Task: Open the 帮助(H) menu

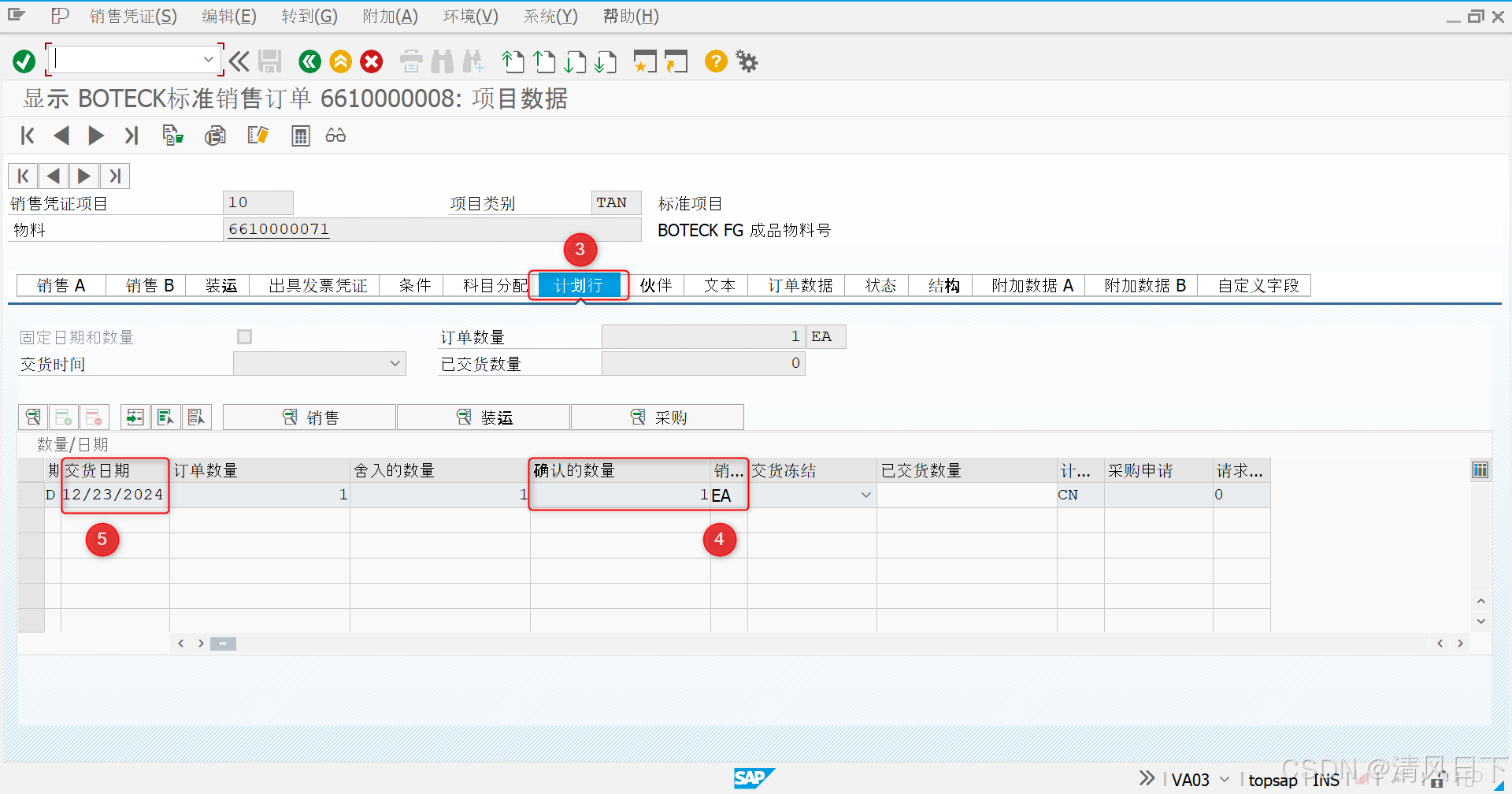Action: pyautogui.click(x=631, y=16)
